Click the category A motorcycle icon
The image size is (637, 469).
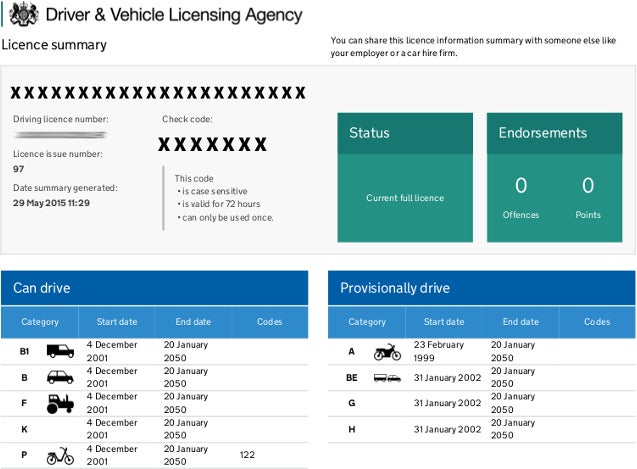(387, 352)
